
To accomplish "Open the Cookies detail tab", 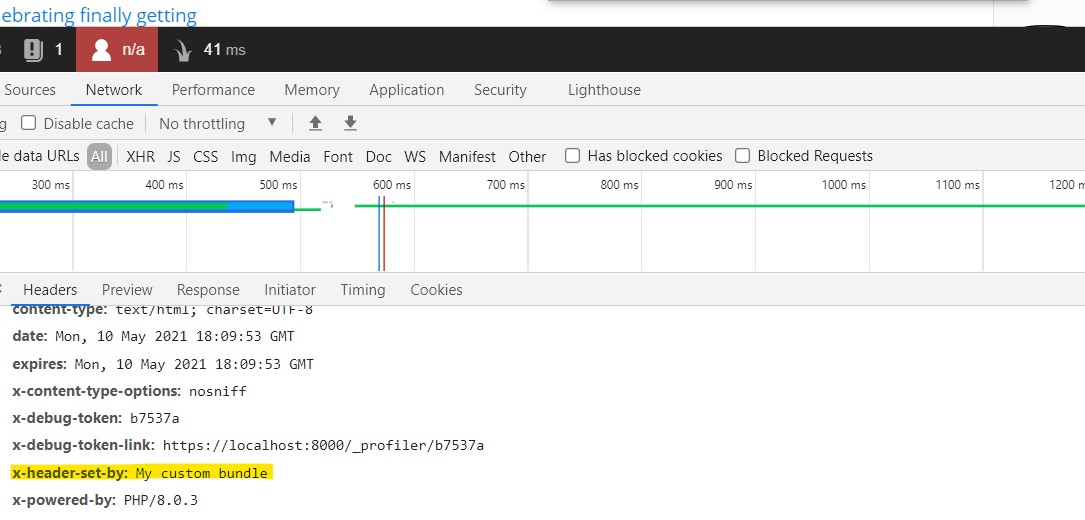I will (x=436, y=289).
